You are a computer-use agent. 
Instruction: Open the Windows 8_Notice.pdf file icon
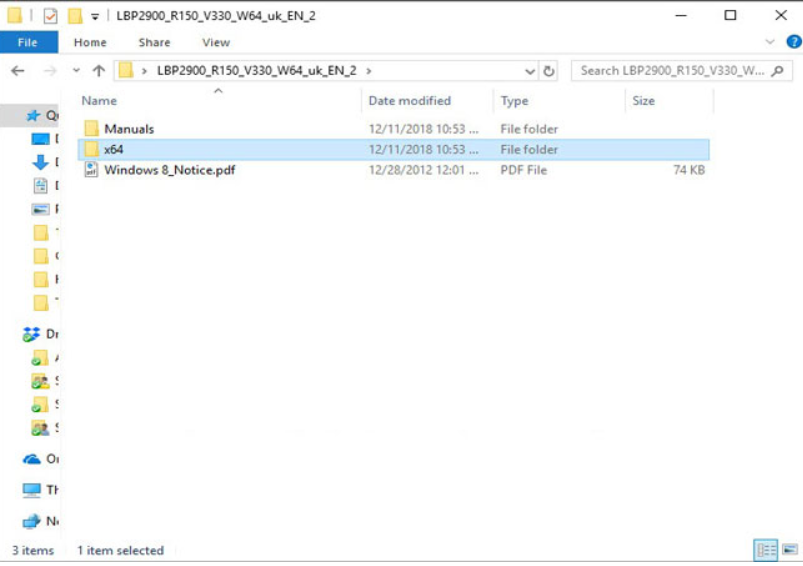[x=92, y=170]
